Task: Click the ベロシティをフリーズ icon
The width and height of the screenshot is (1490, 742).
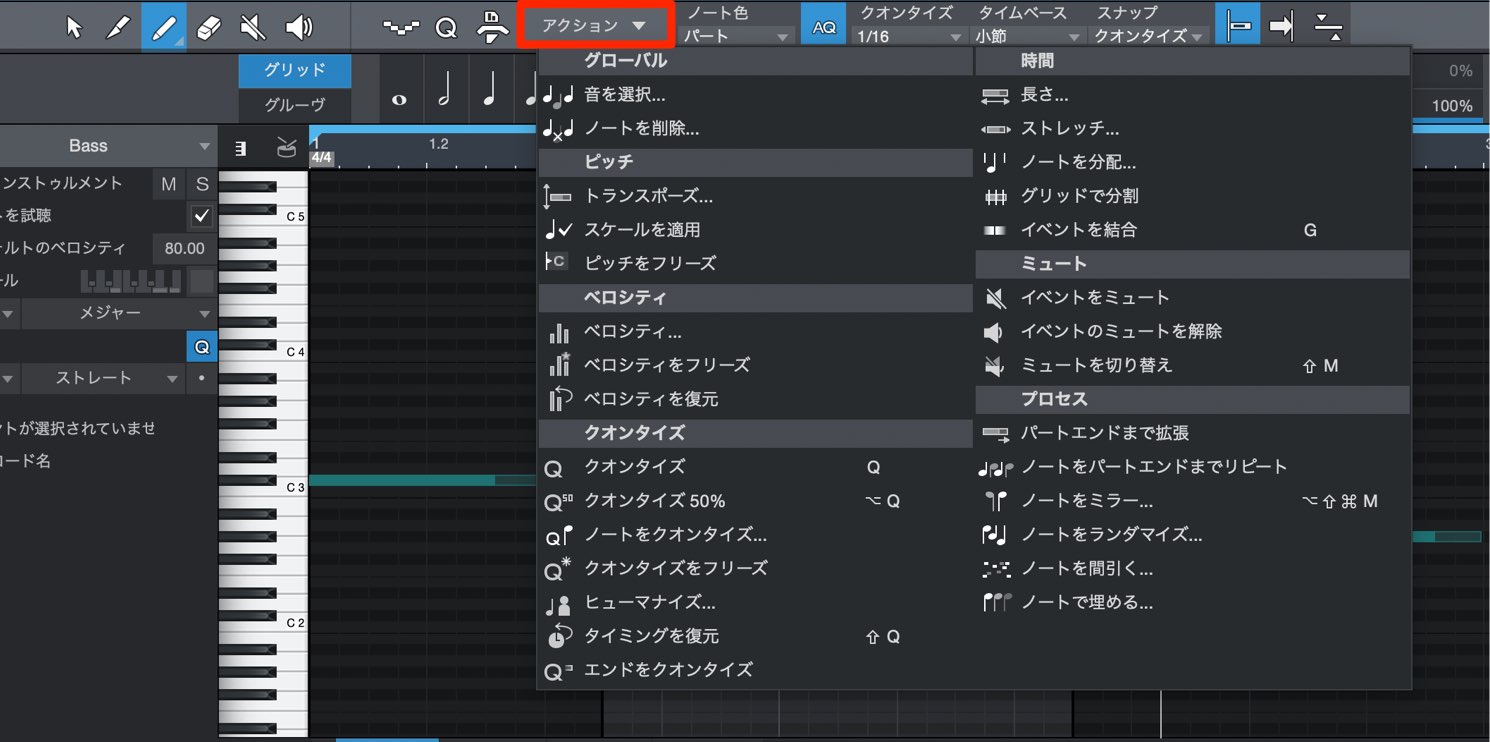Action: point(559,365)
